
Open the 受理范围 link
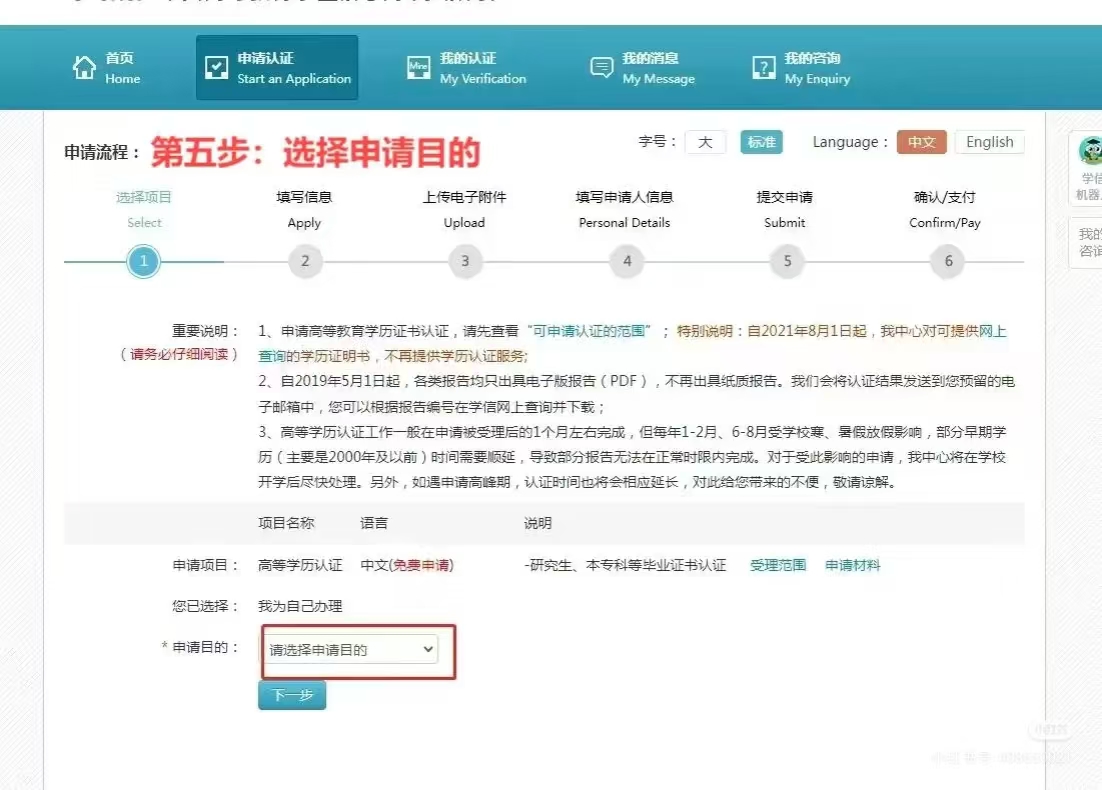tap(778, 565)
